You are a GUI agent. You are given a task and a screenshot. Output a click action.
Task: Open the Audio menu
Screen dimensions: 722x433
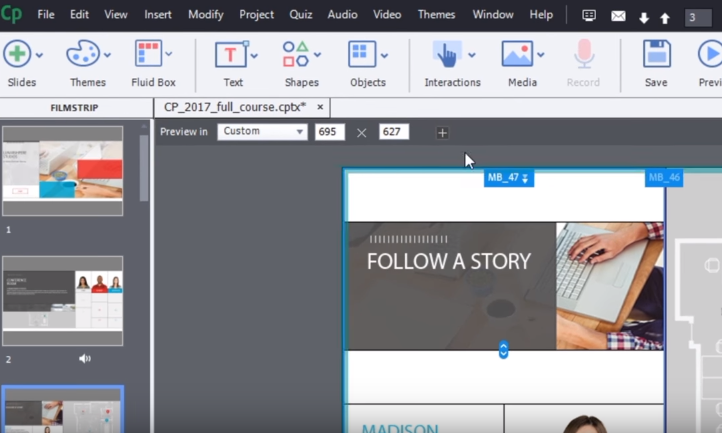343,15
